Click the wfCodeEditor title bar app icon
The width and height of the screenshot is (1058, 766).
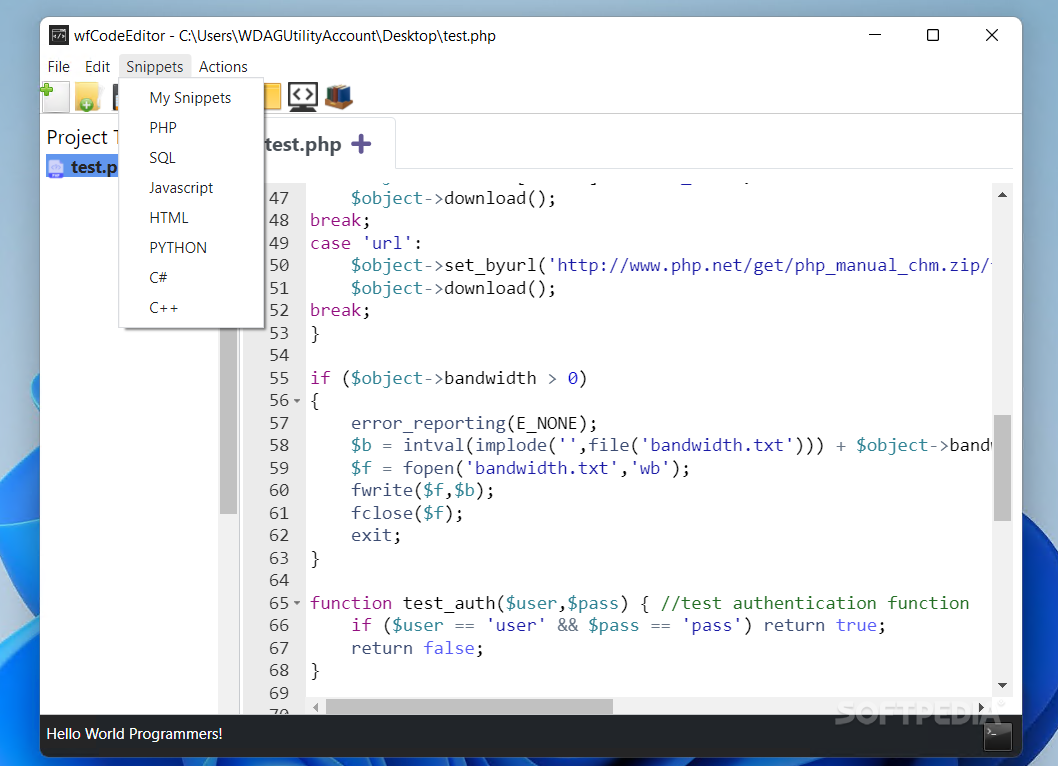coord(59,35)
